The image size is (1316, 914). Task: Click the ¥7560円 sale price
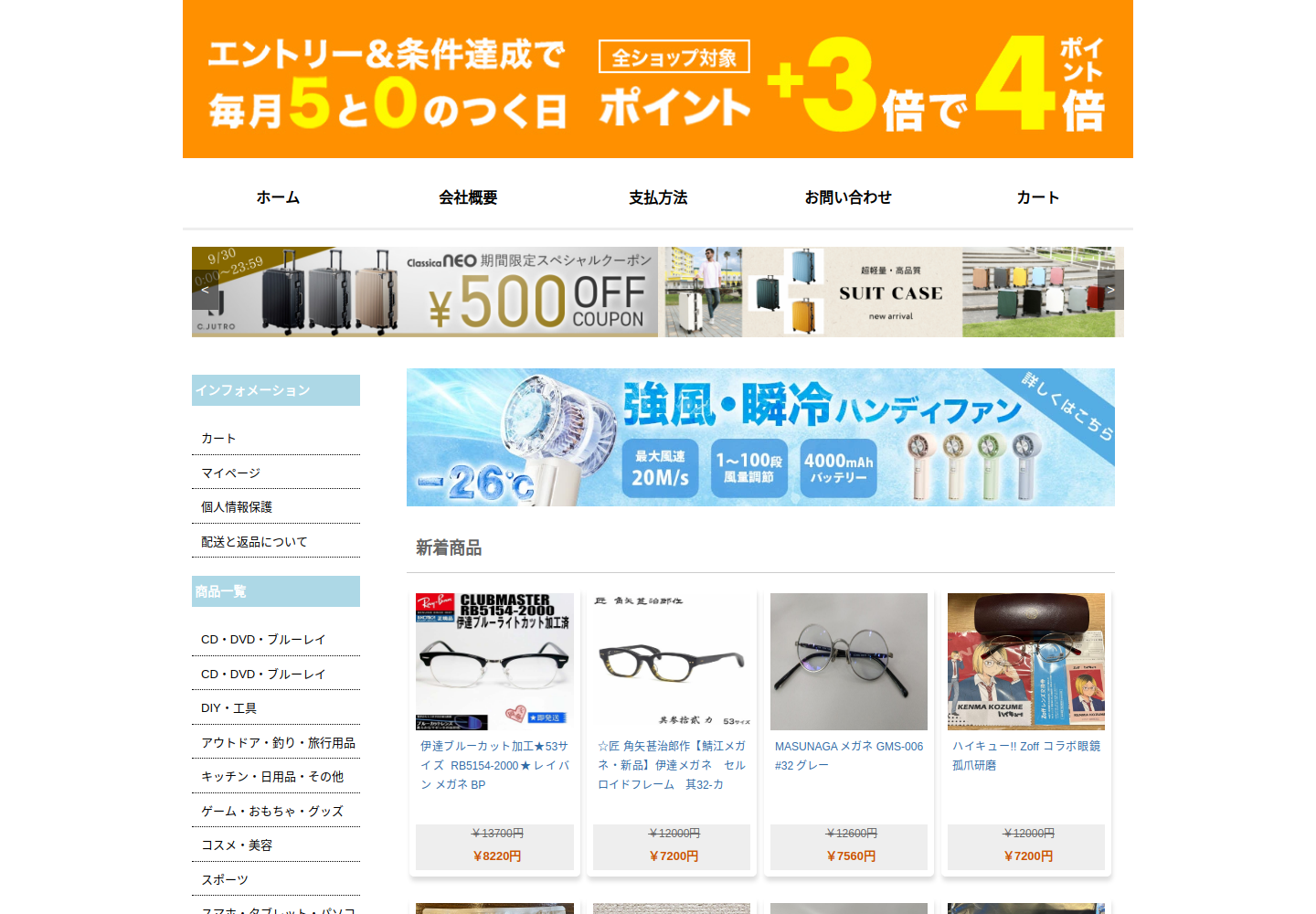click(x=851, y=856)
